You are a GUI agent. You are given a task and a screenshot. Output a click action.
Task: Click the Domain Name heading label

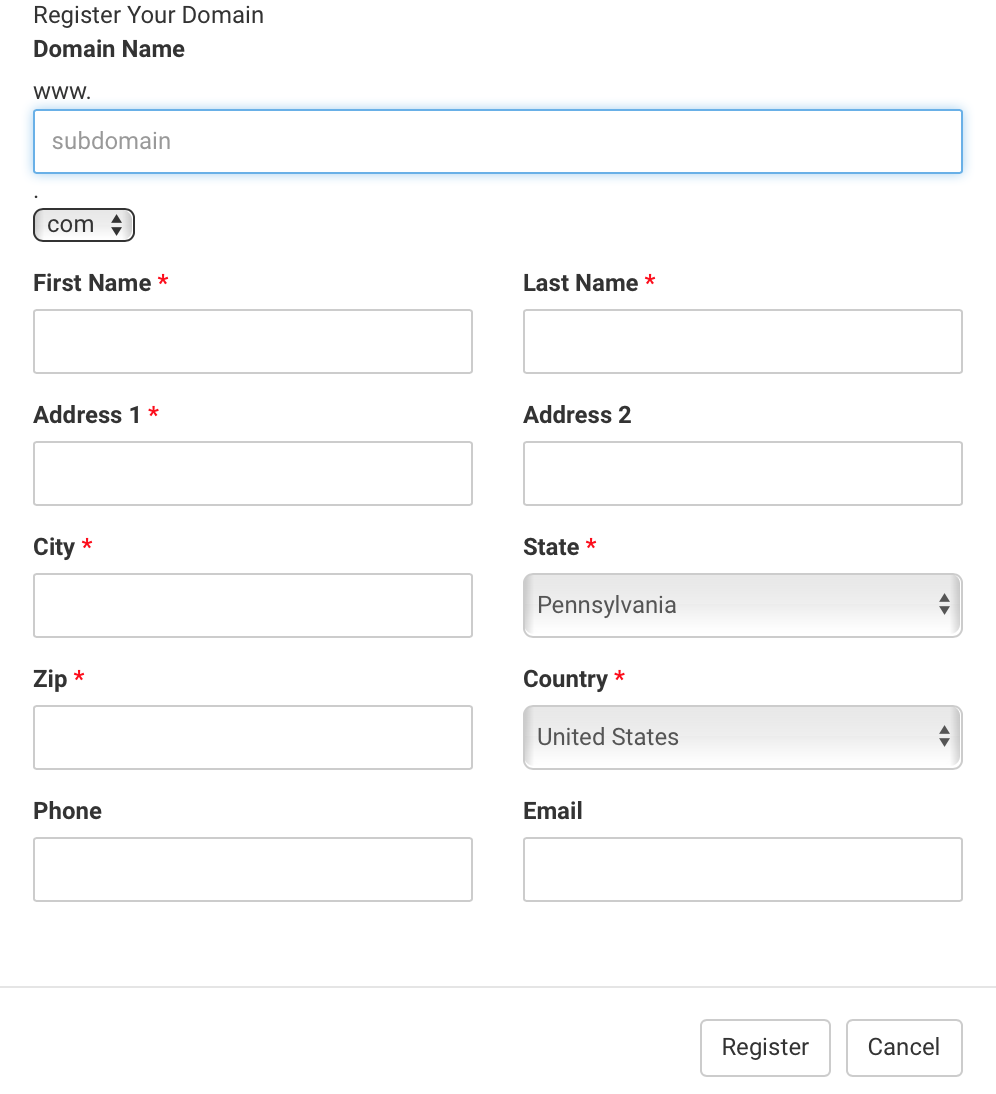coord(109,49)
